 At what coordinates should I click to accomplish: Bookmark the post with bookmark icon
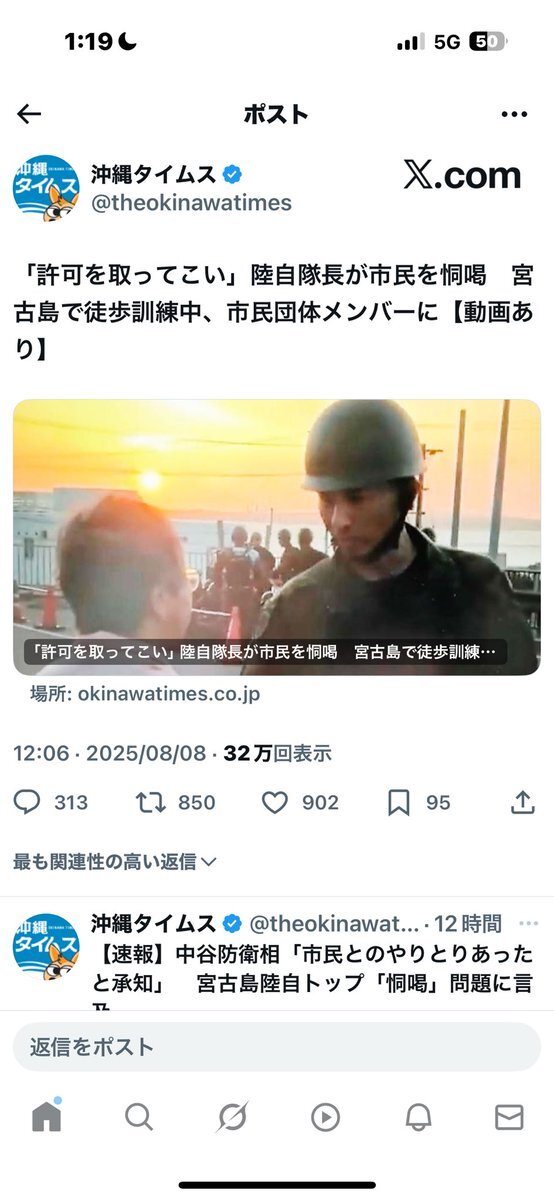pos(398,802)
